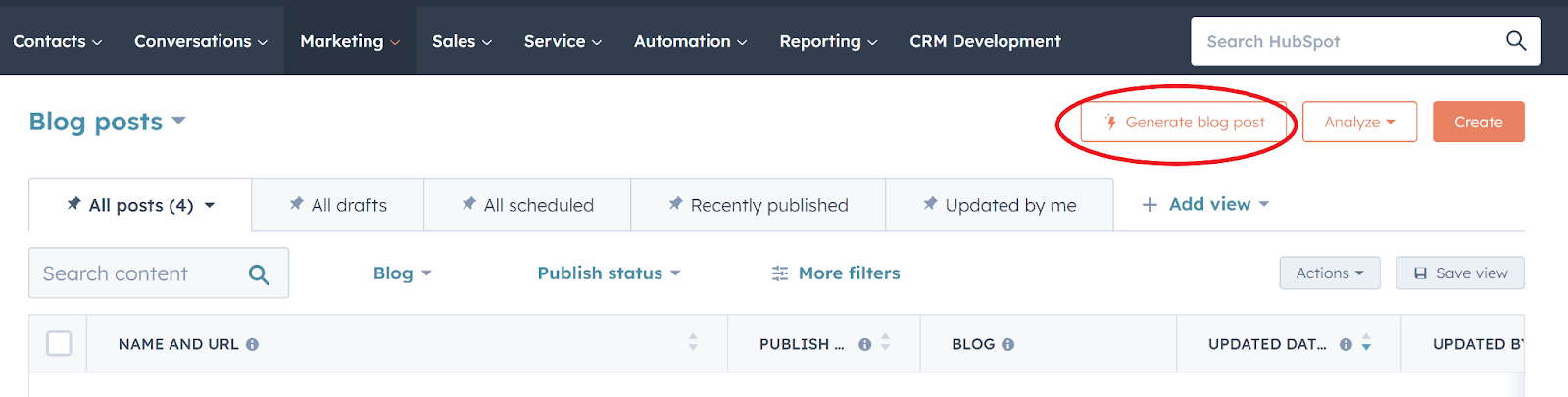Expand the Blog posts title dropdown
1568x397 pixels.
coord(107,122)
